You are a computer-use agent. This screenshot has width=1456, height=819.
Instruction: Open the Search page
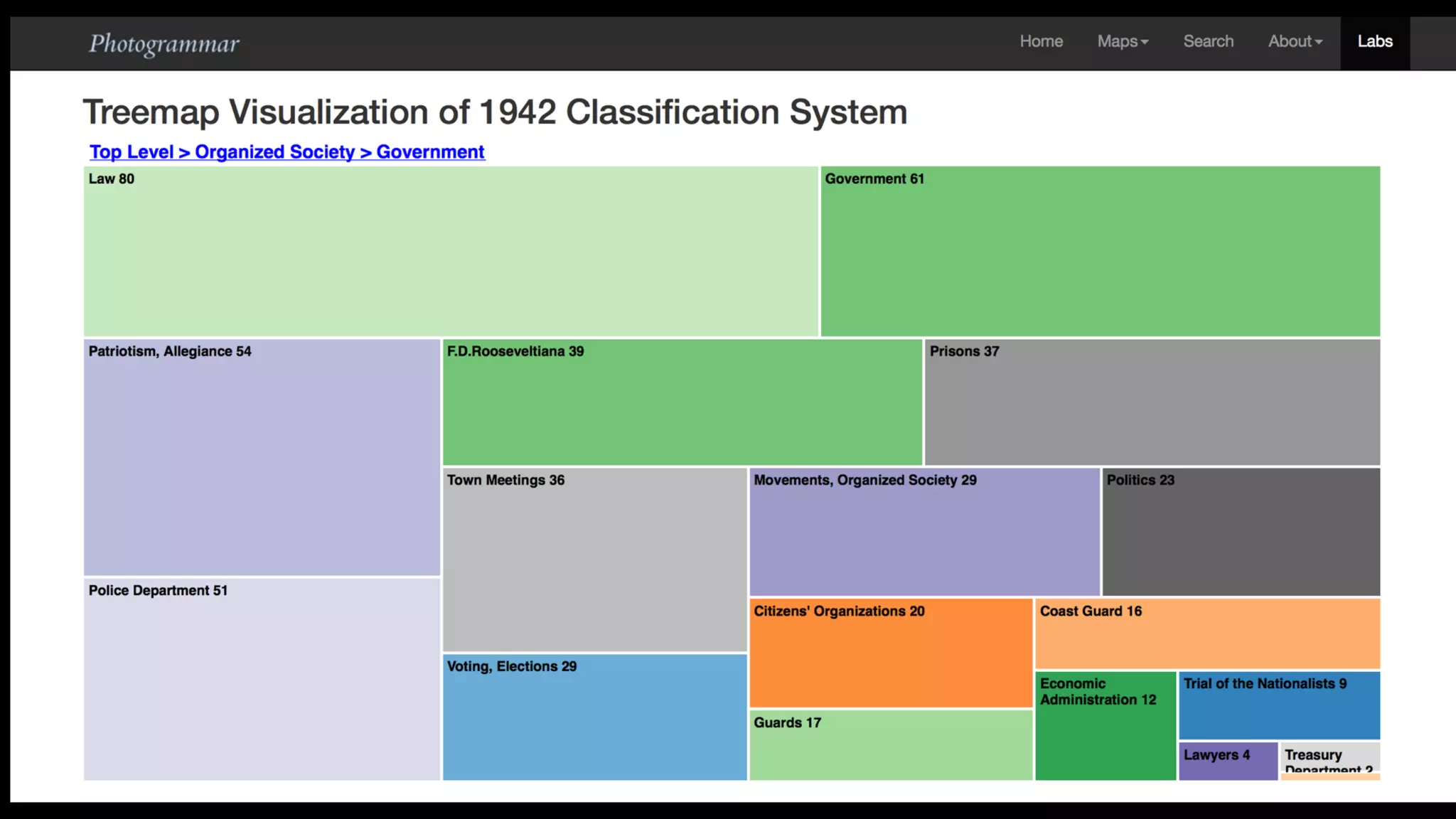[x=1208, y=42]
